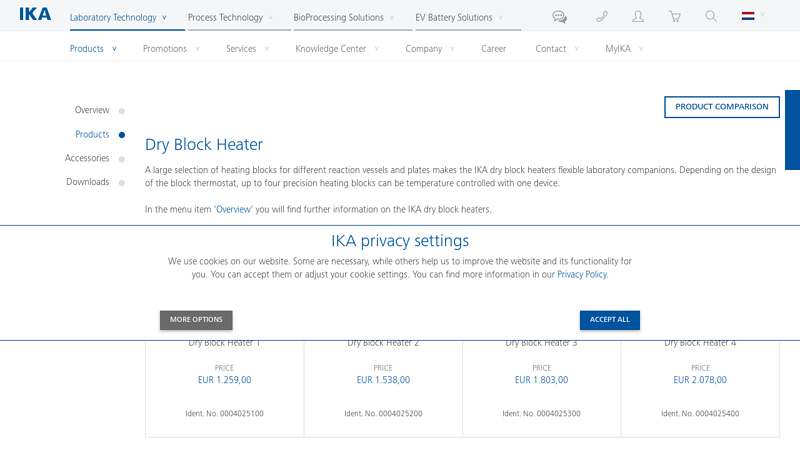Click the IKA logo
The image size is (800, 450).
point(34,16)
